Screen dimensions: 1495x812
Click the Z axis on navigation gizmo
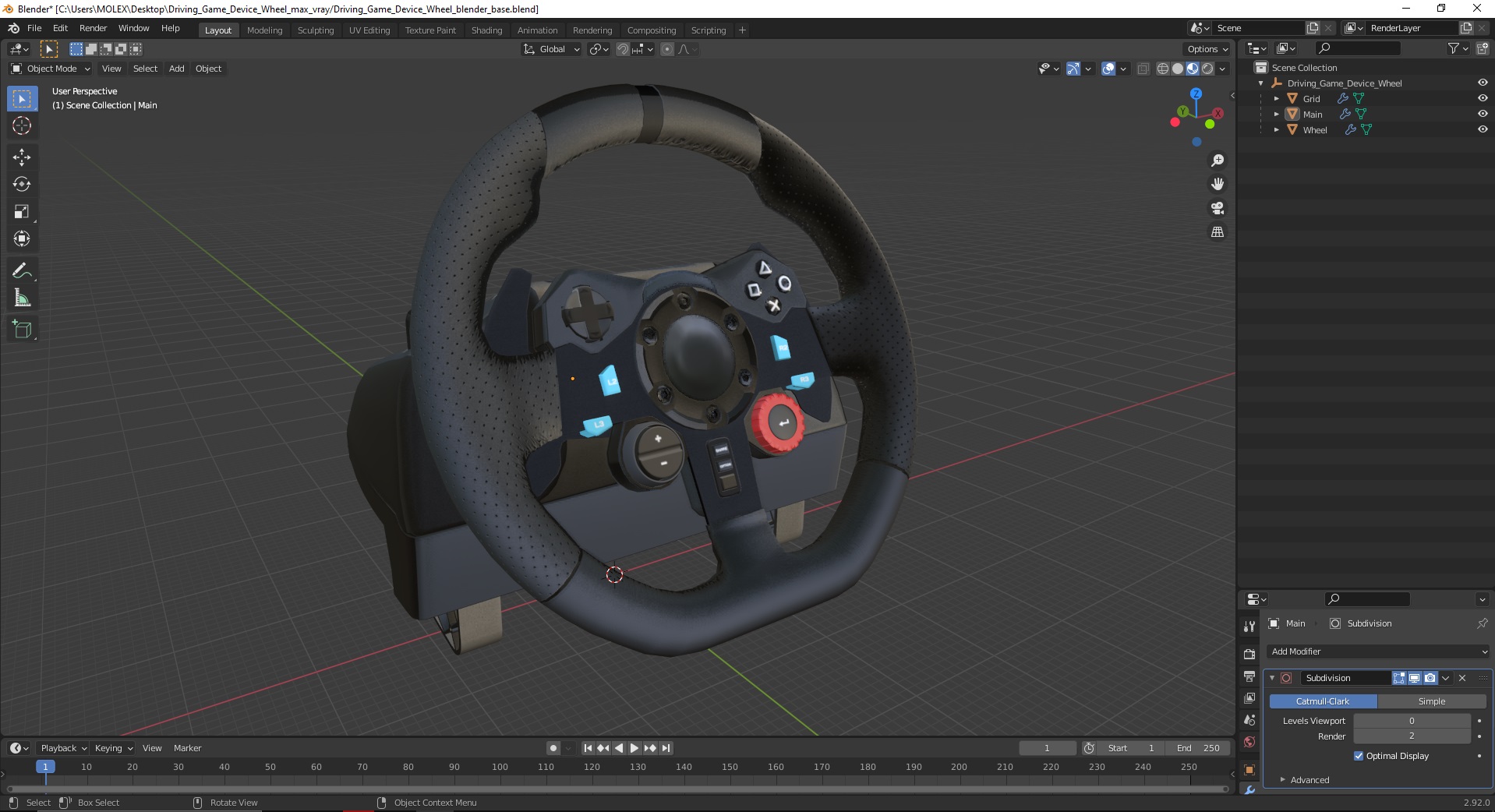coord(1196,93)
